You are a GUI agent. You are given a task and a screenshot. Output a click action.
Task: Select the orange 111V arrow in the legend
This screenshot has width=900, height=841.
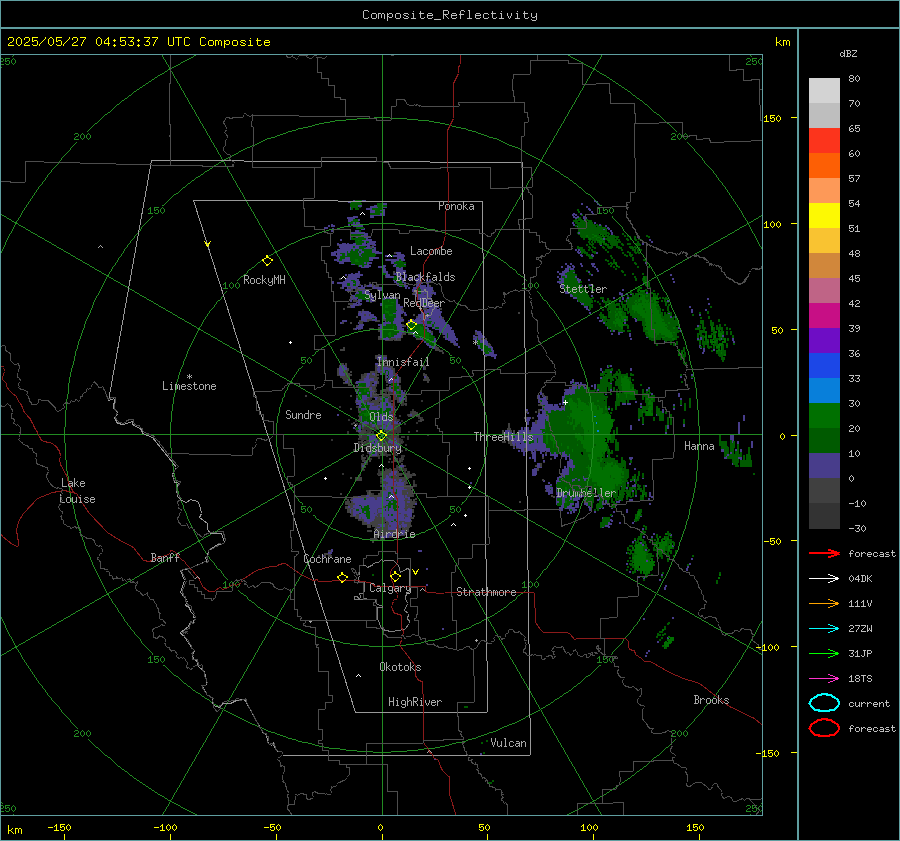[824, 603]
